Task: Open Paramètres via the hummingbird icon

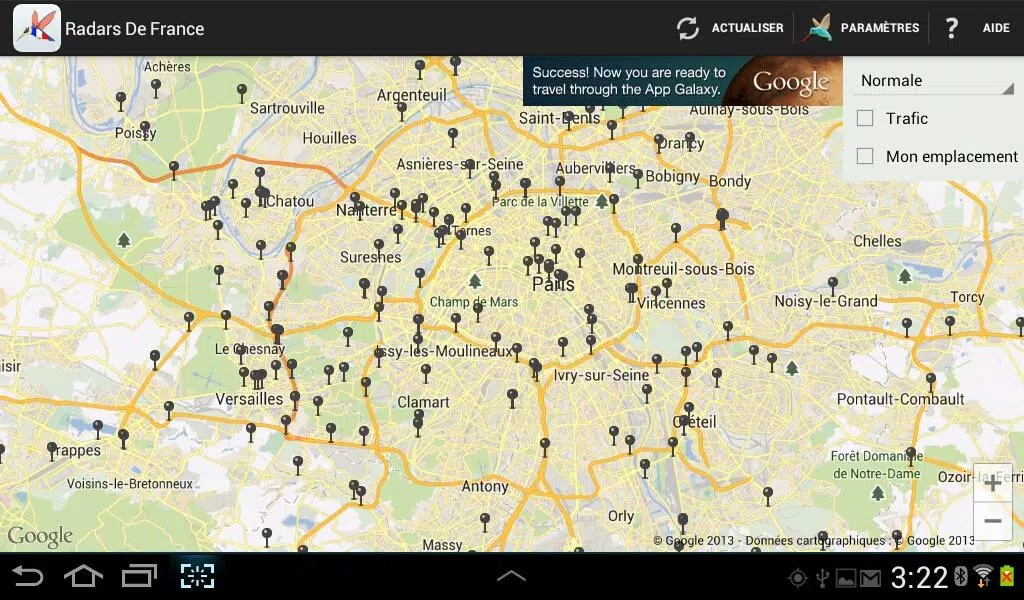Action: tap(819, 28)
